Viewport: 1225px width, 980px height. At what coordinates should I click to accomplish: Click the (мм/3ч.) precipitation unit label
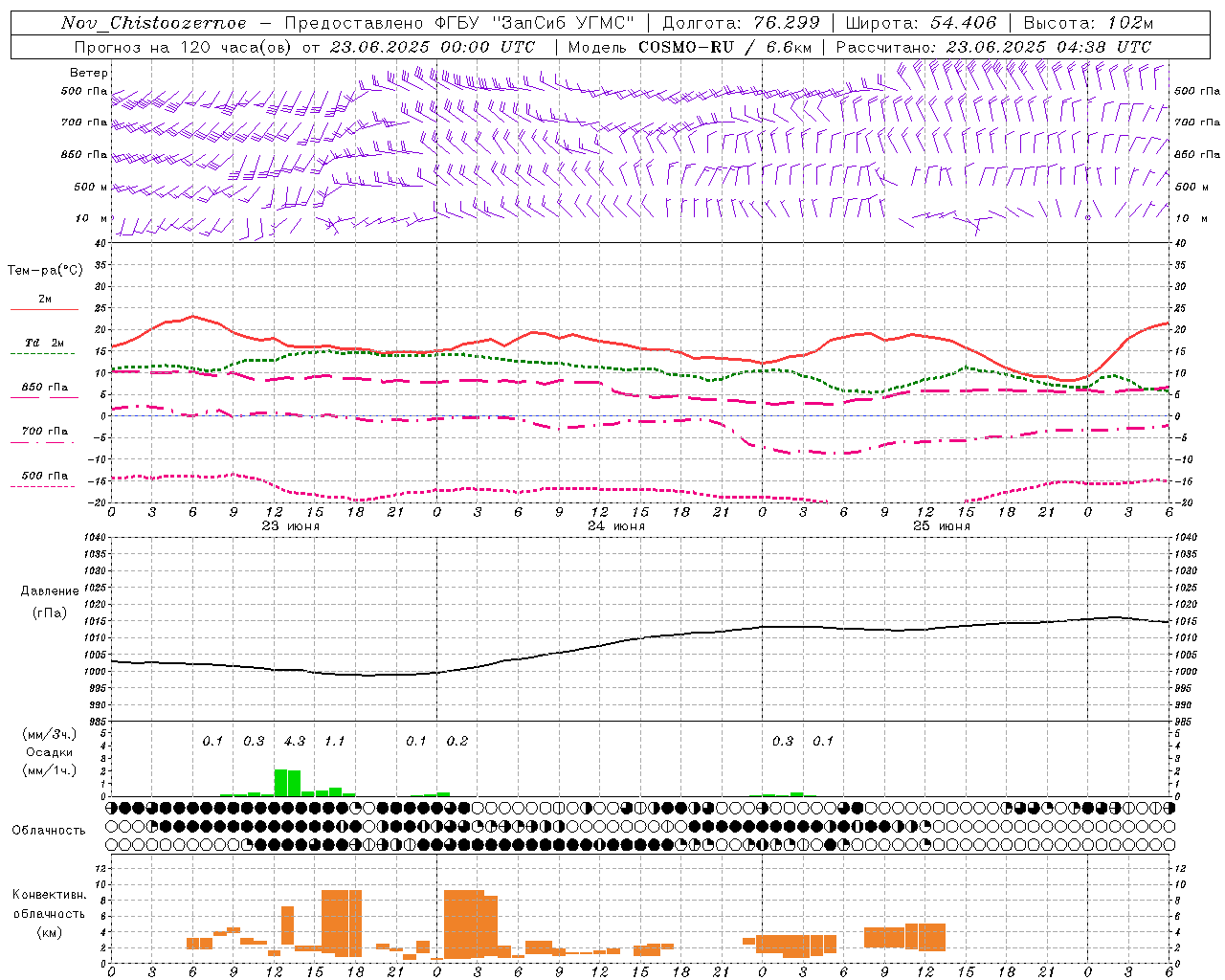click(x=50, y=734)
